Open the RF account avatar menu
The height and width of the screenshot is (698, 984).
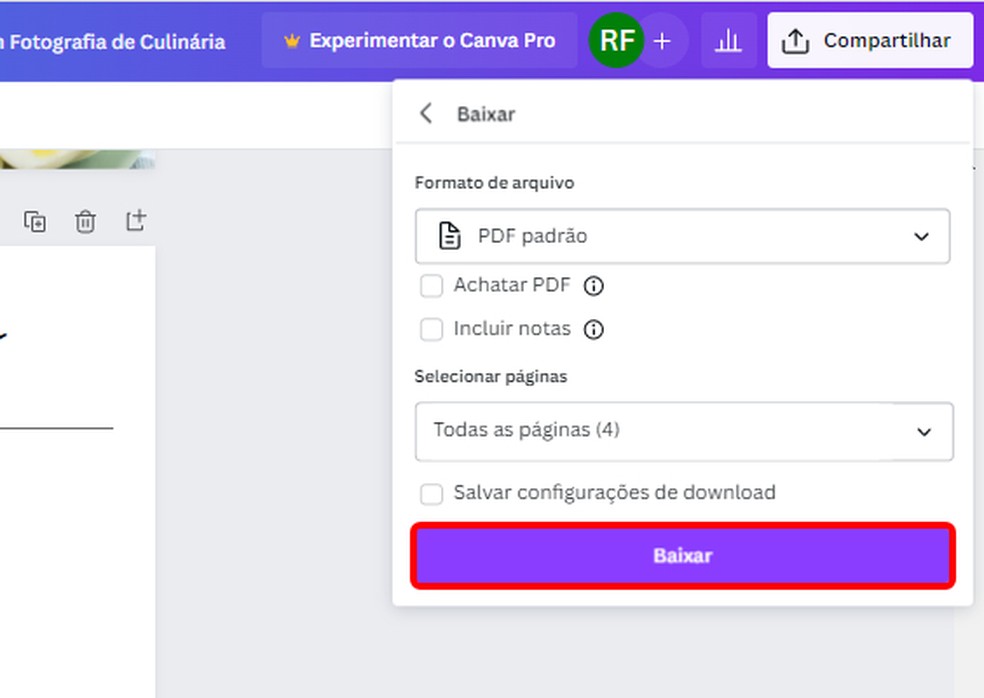tap(617, 40)
